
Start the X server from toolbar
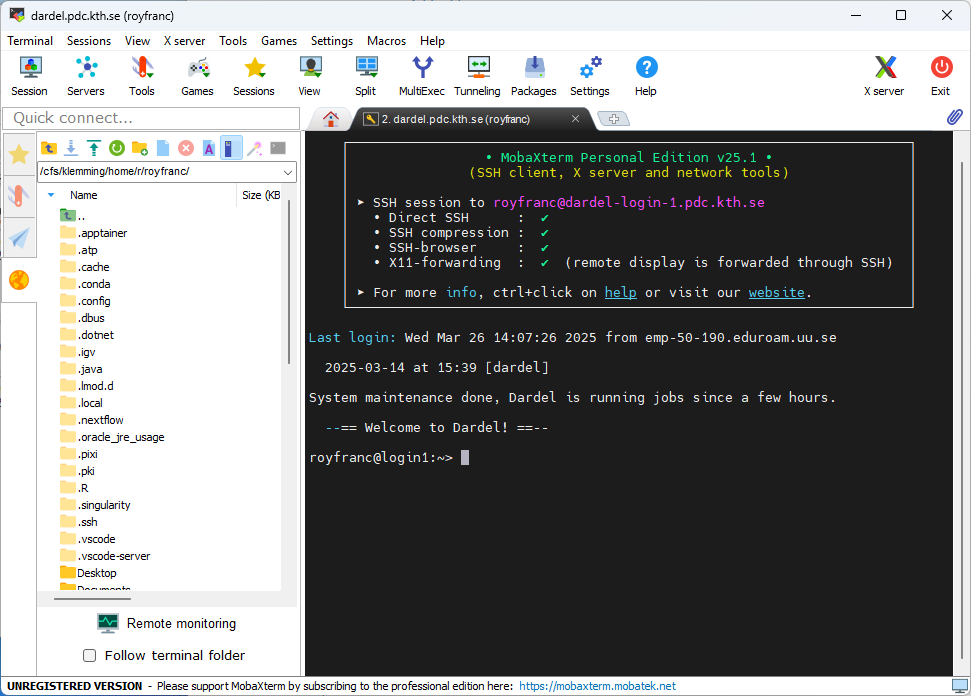point(883,75)
